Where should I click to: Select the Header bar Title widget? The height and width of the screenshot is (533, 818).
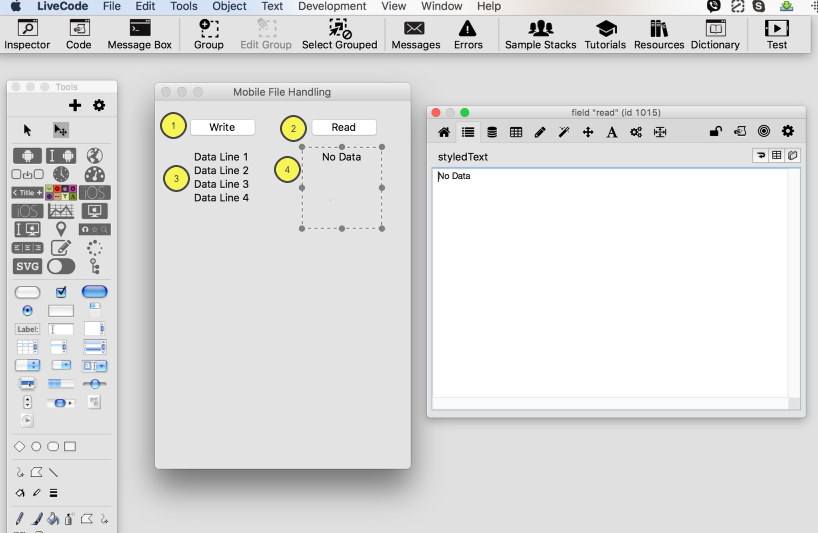click(28, 192)
